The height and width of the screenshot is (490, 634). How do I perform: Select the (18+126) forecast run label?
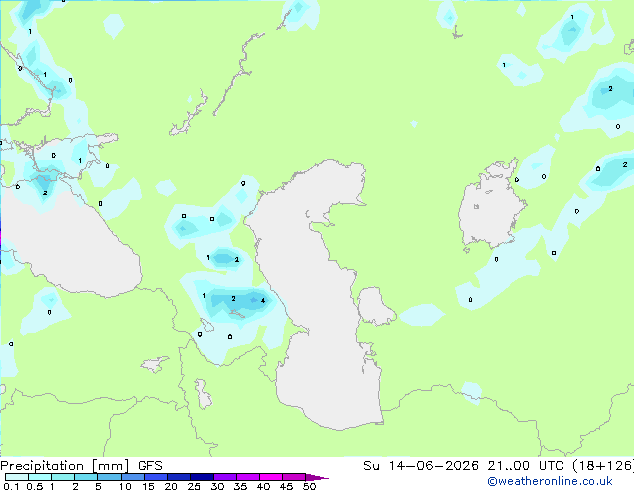(x=602, y=466)
